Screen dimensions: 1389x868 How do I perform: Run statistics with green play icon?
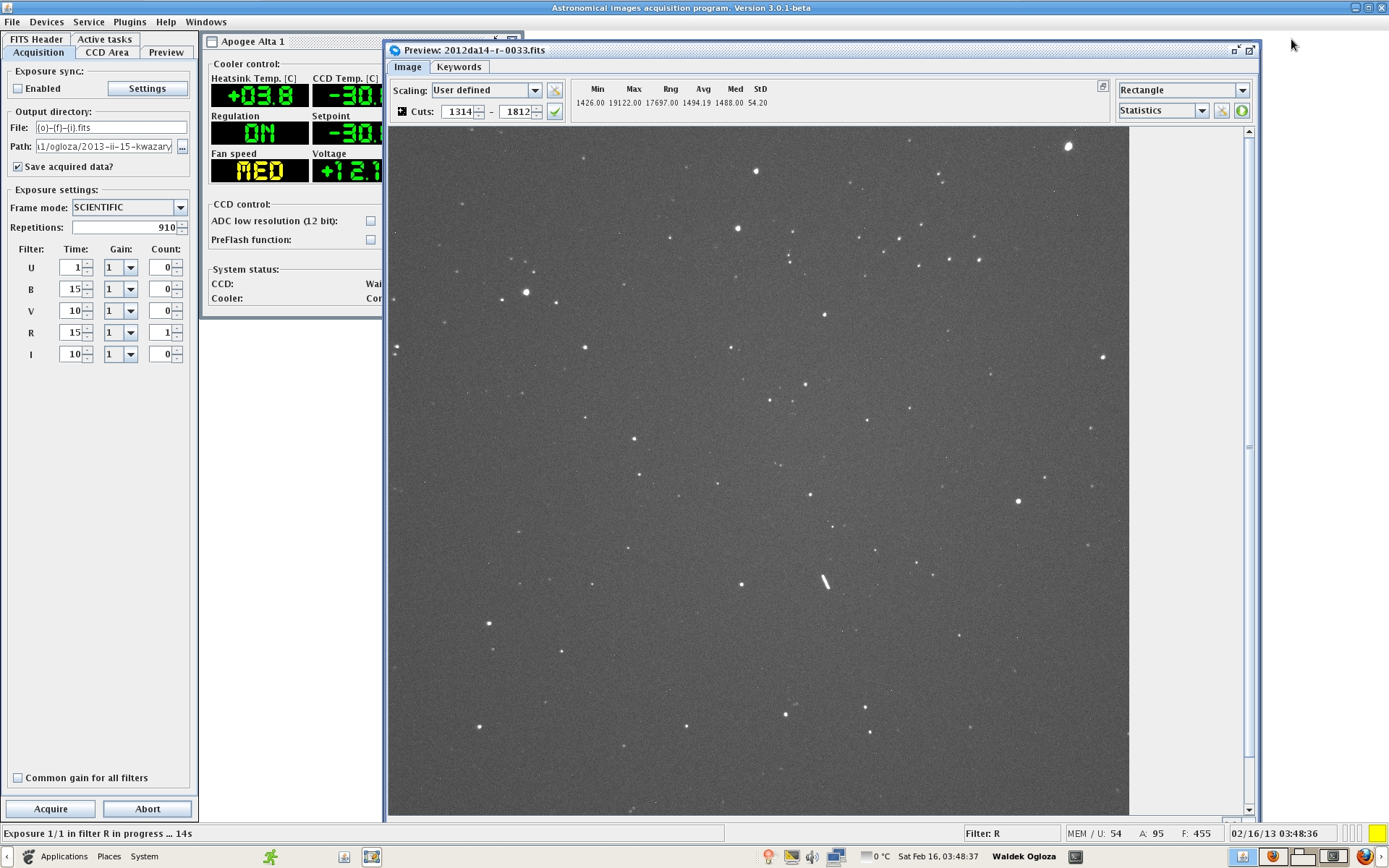tap(1242, 111)
